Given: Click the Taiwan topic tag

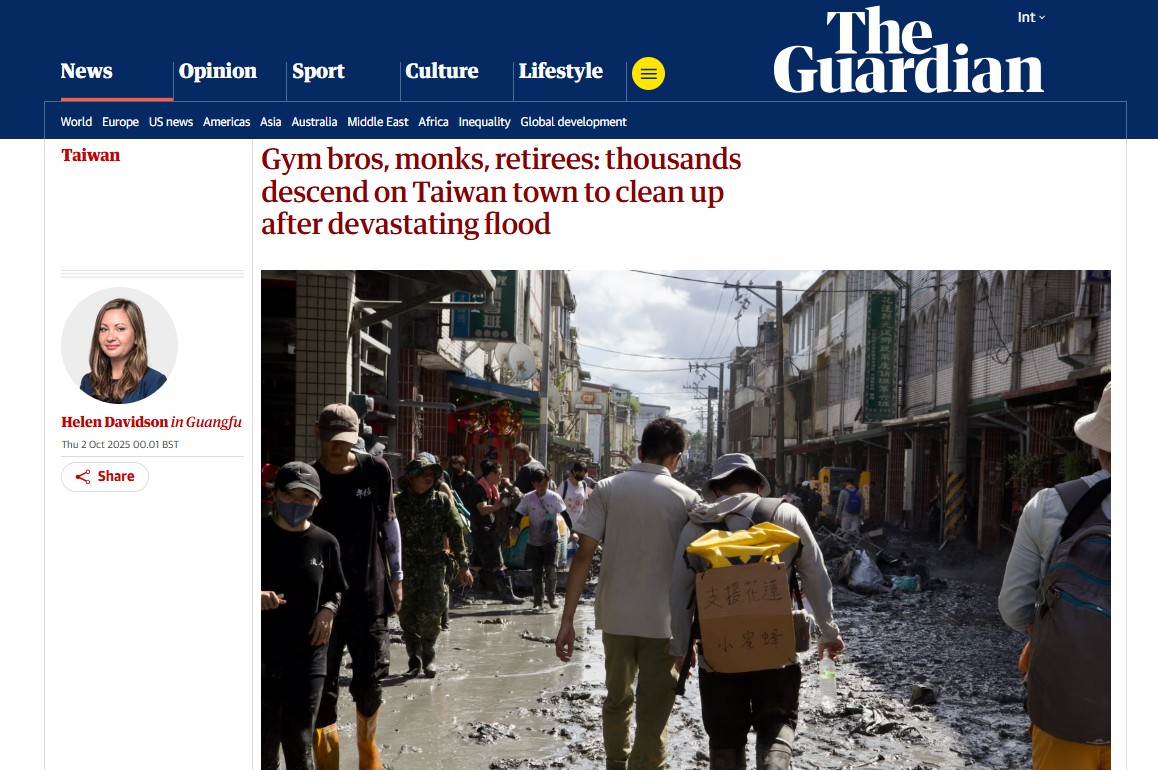Looking at the screenshot, I should point(90,155).
